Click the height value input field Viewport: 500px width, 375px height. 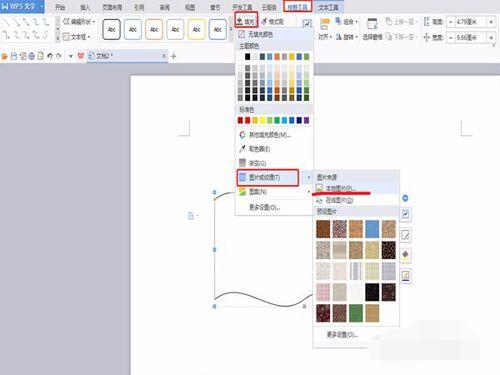pyautogui.click(x=468, y=22)
